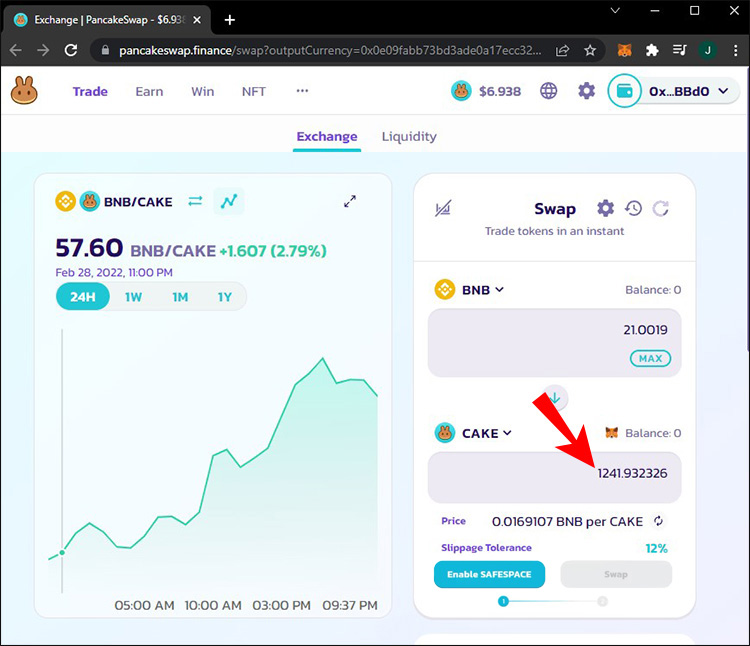Open the language globe selector

(x=549, y=90)
